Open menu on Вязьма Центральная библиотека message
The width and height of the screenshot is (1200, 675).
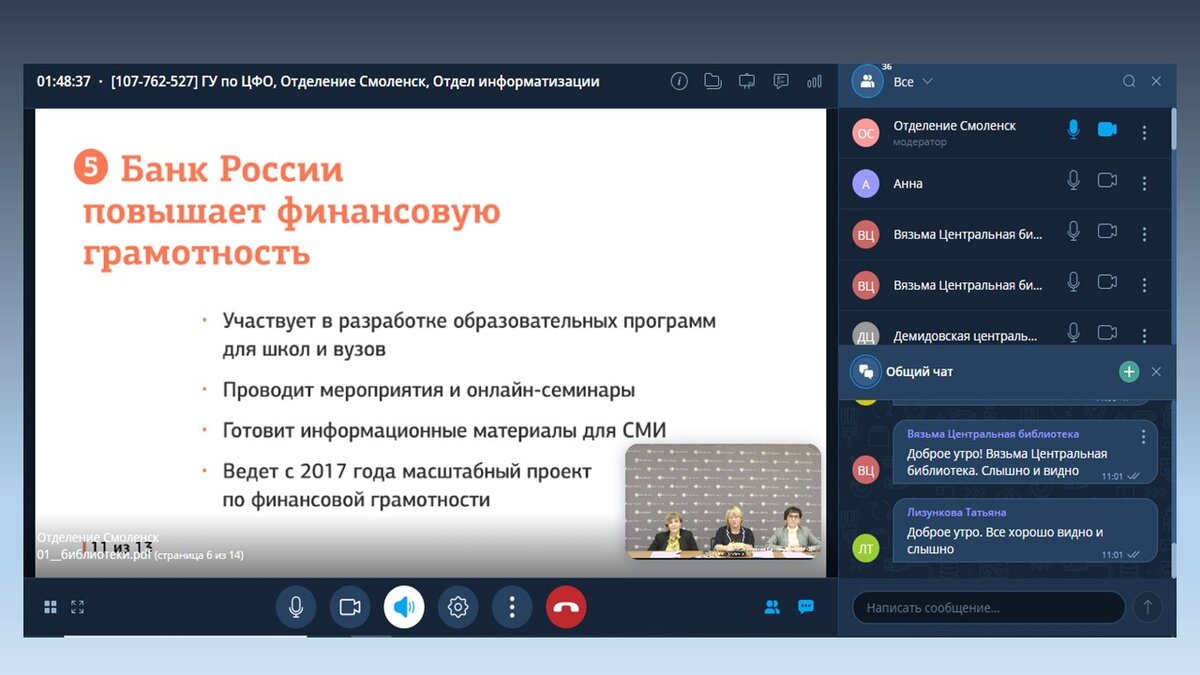[1144, 436]
